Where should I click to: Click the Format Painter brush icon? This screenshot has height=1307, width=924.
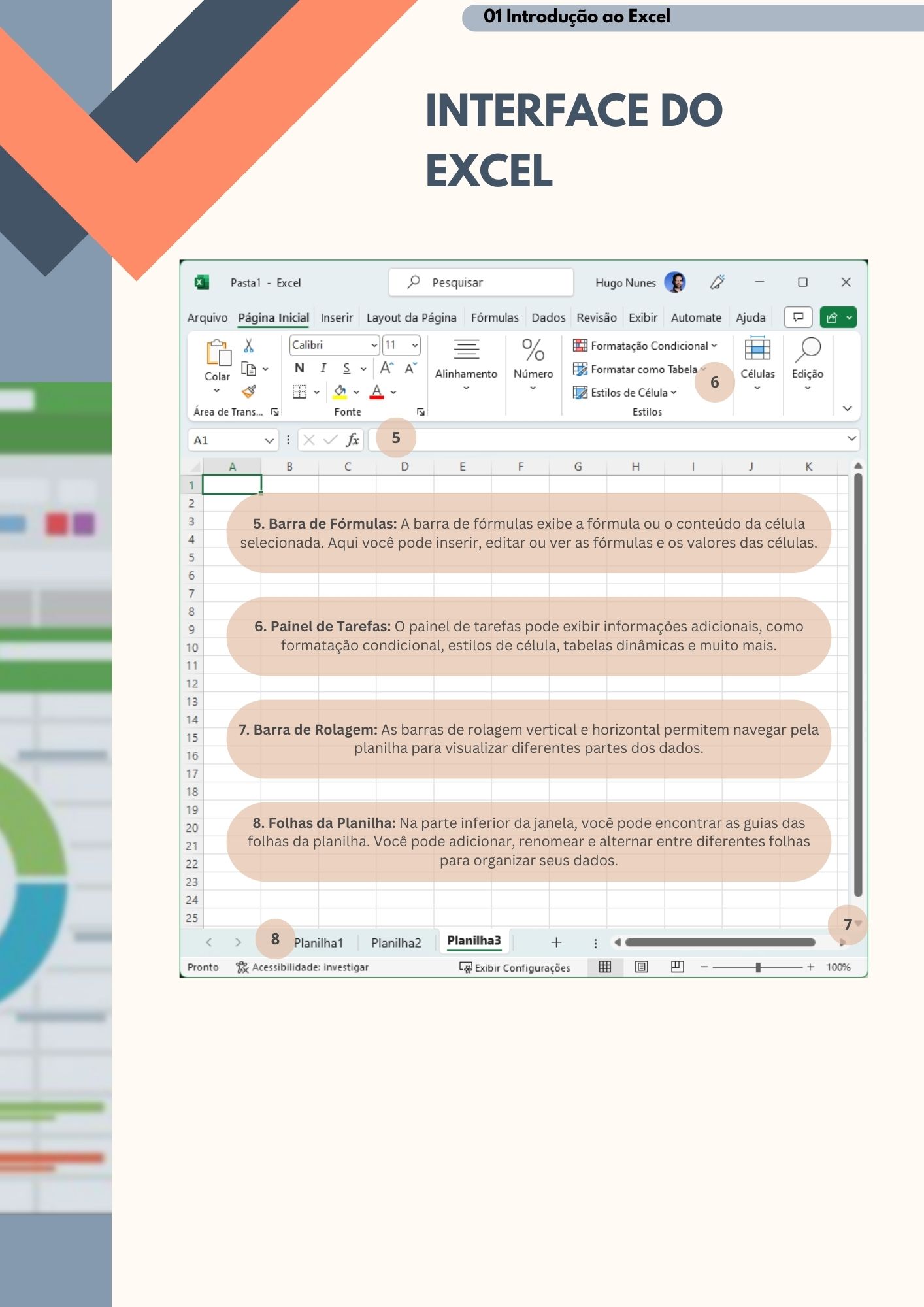click(249, 391)
